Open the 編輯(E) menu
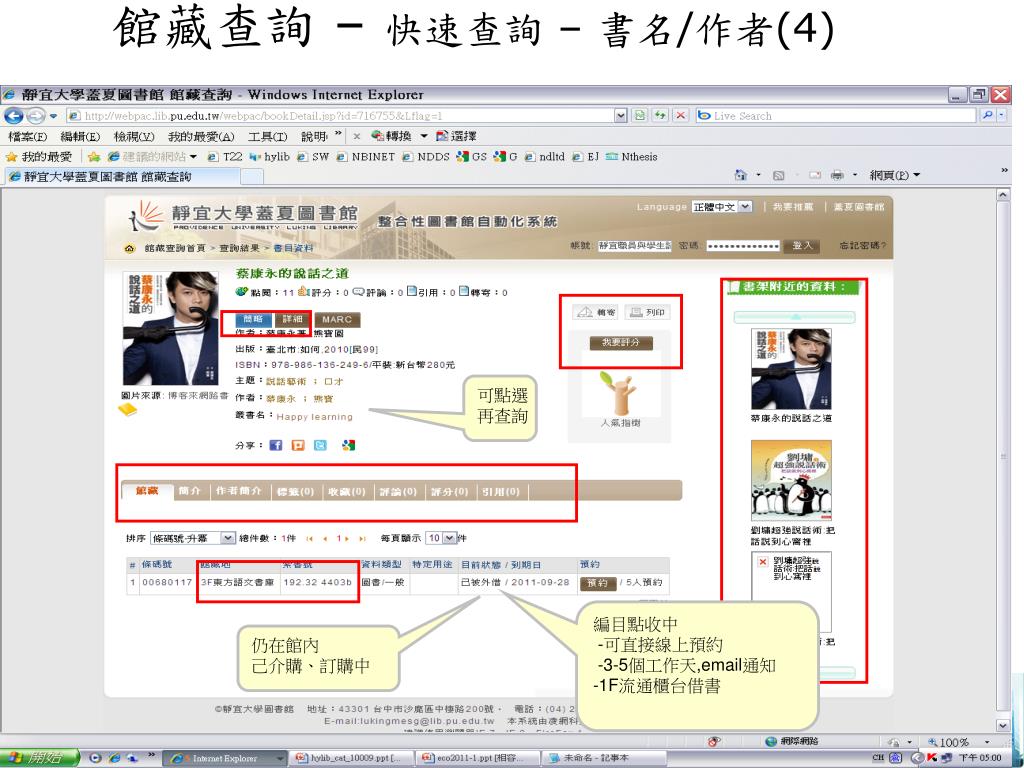The height and width of the screenshot is (768, 1024). point(80,136)
